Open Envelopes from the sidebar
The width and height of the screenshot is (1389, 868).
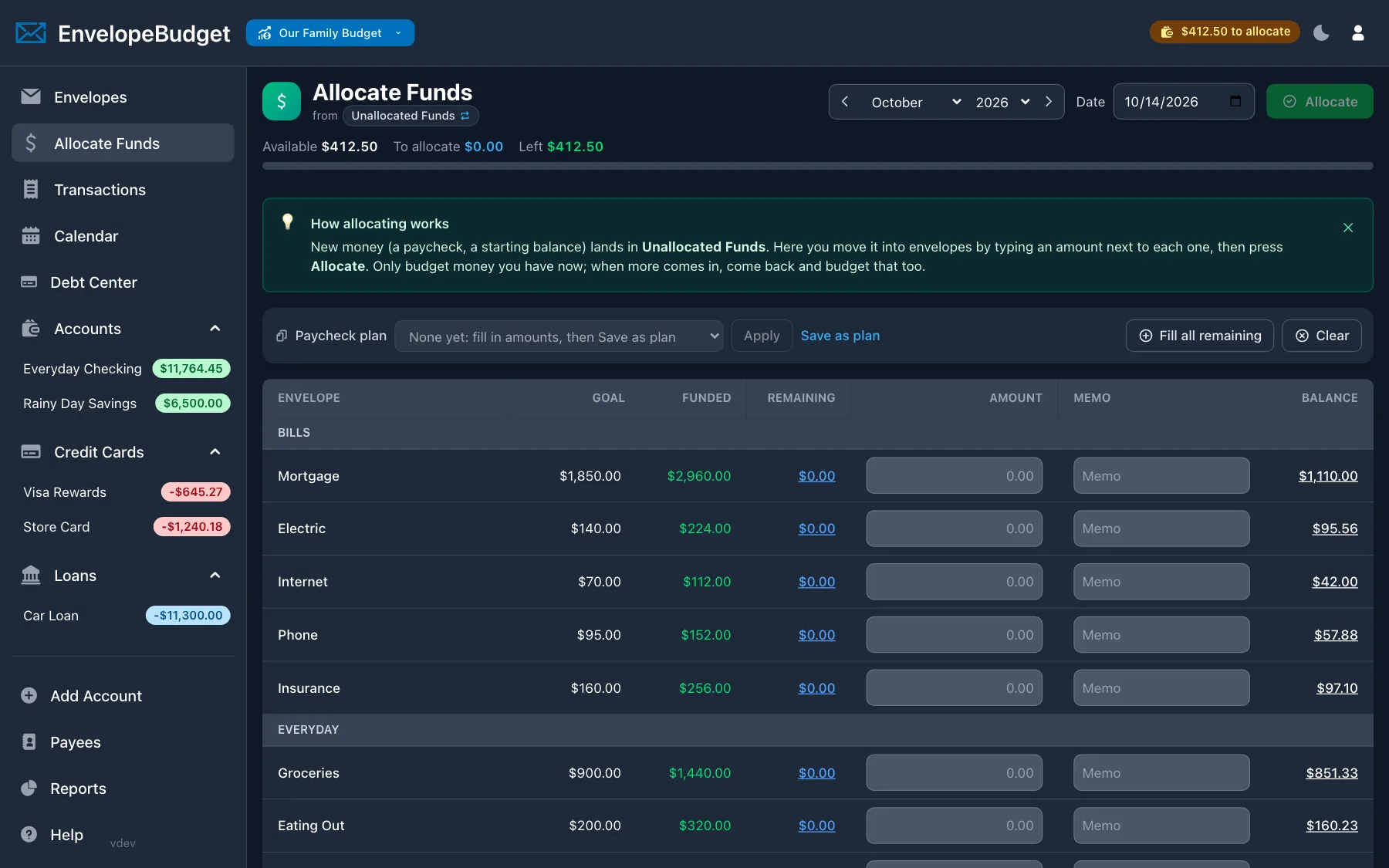point(123,96)
